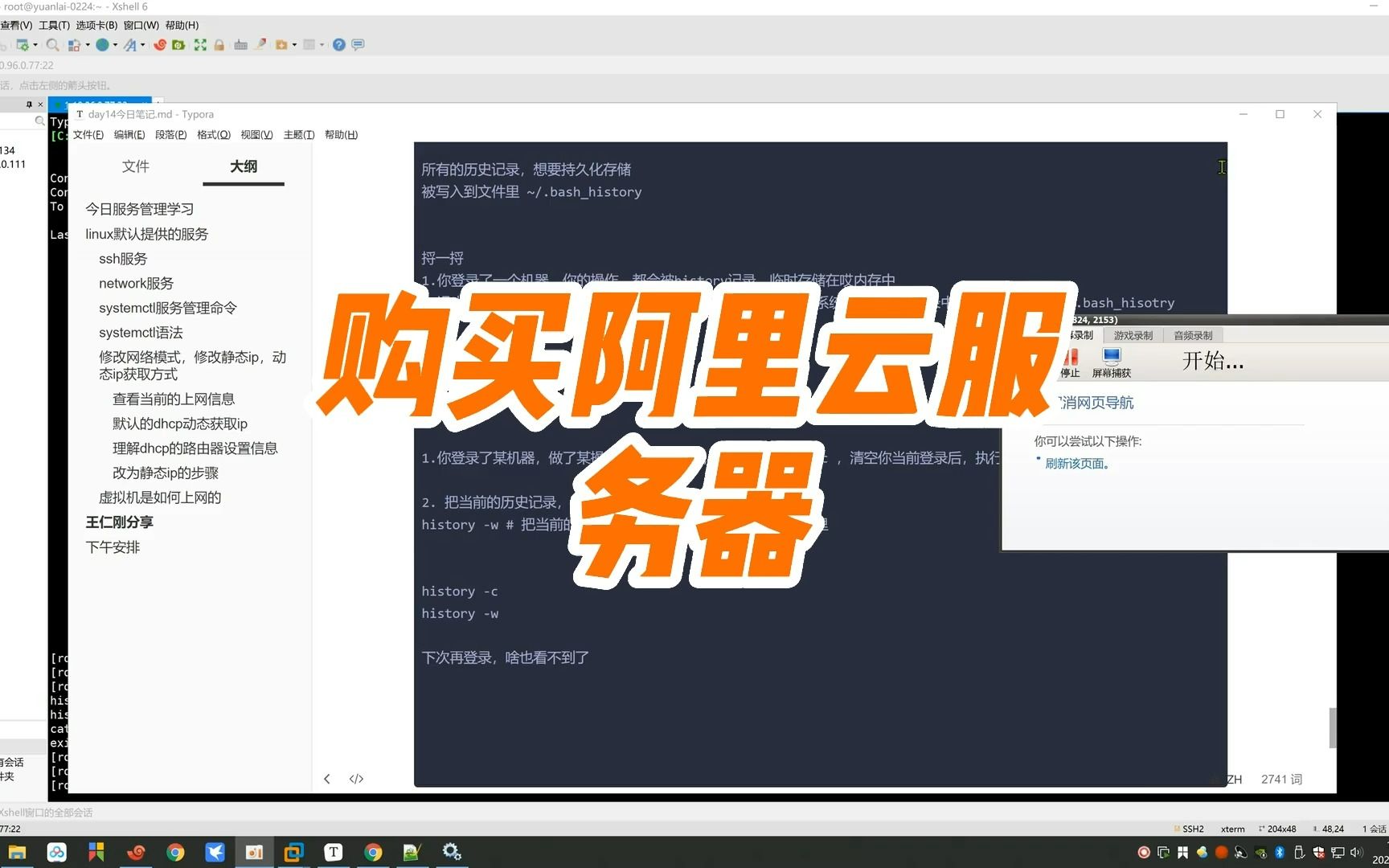Jump to 查看当前的上网信息 outline heading

pyautogui.click(x=174, y=399)
